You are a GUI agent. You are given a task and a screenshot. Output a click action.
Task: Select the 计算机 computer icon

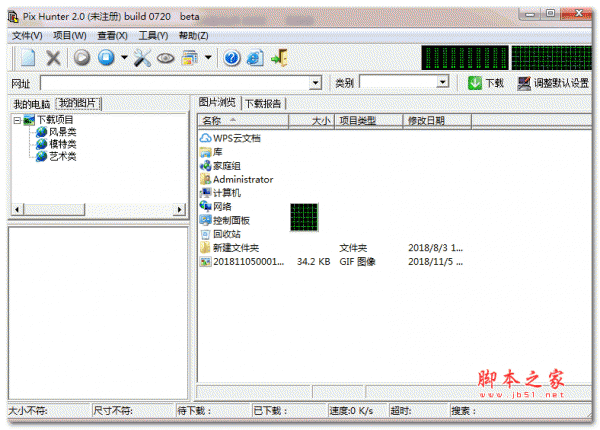(x=205, y=193)
